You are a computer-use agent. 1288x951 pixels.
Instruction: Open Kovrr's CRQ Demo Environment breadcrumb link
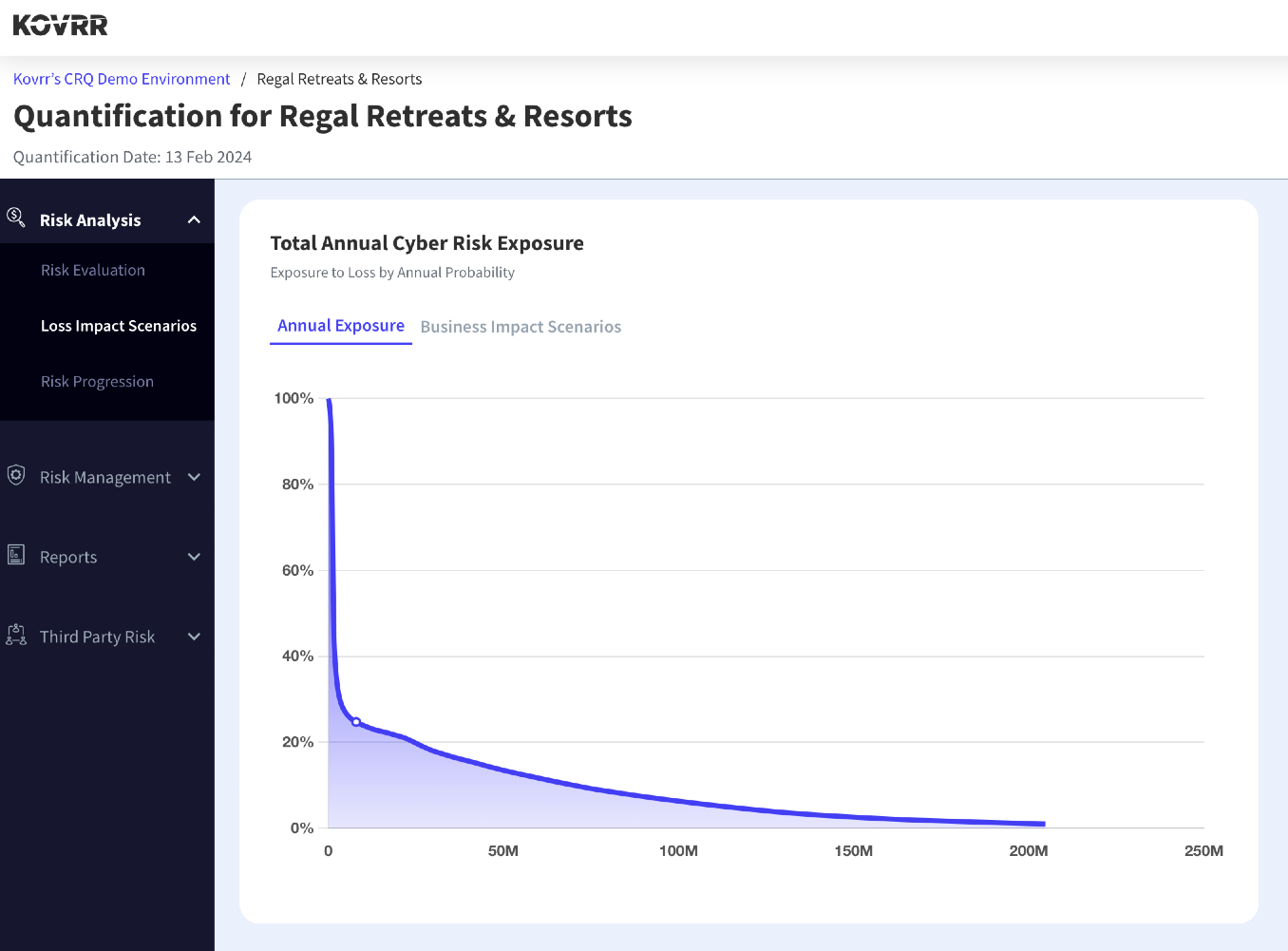point(122,79)
